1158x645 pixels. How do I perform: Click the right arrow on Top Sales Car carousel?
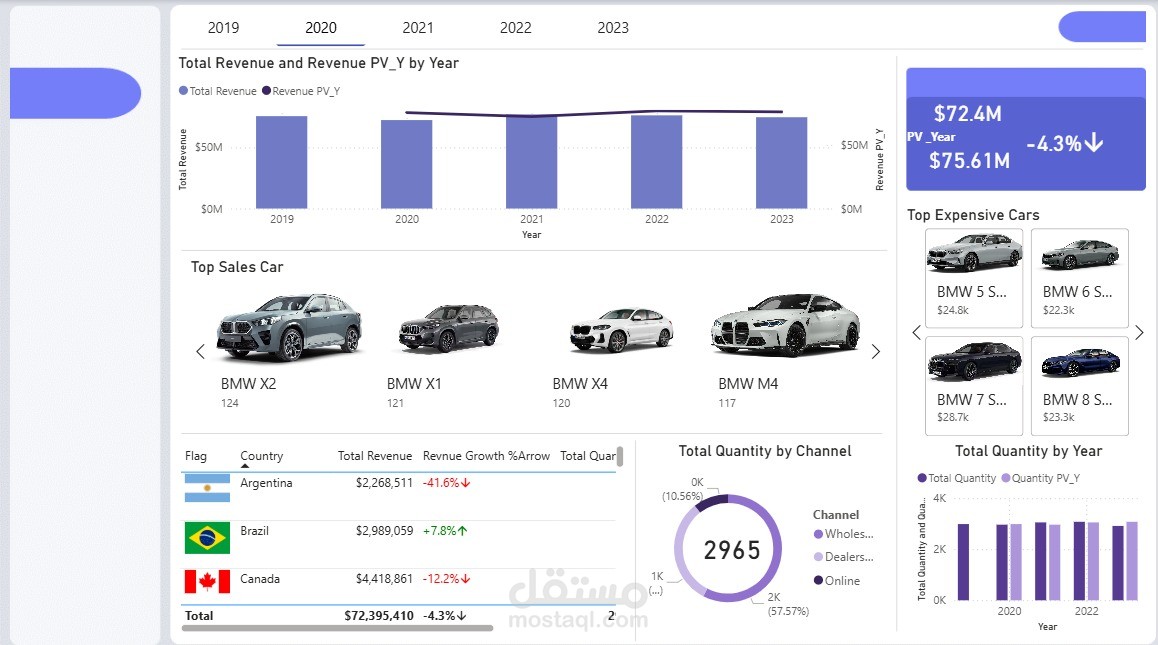point(876,352)
